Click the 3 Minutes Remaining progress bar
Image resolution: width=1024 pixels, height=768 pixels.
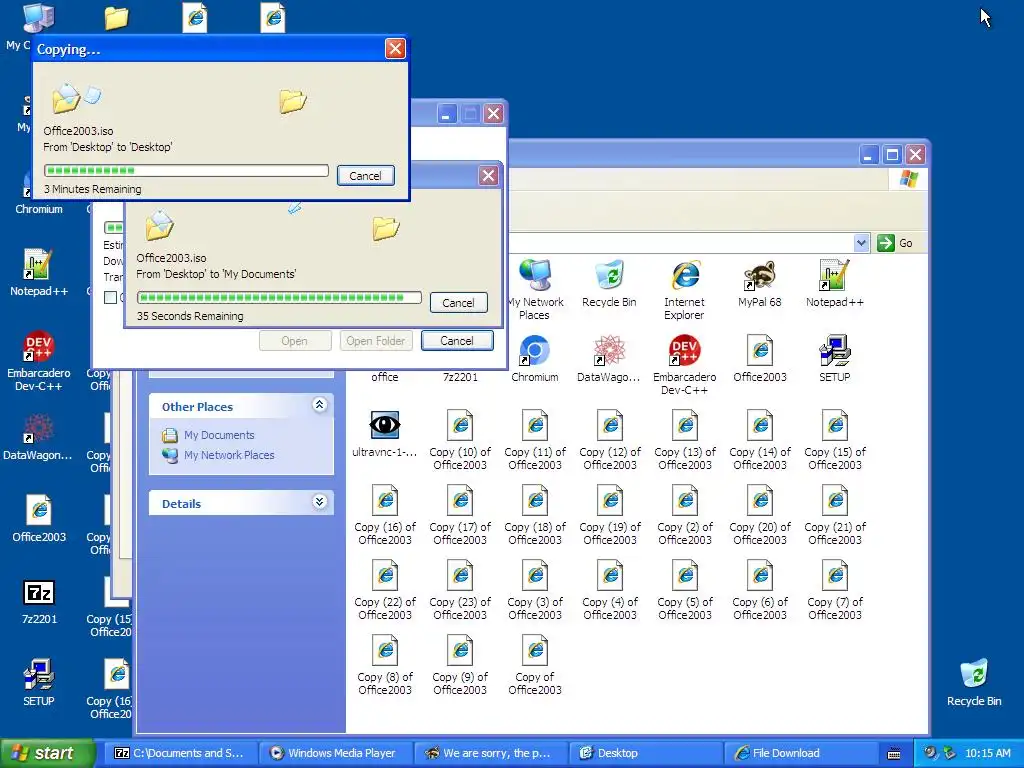186,170
